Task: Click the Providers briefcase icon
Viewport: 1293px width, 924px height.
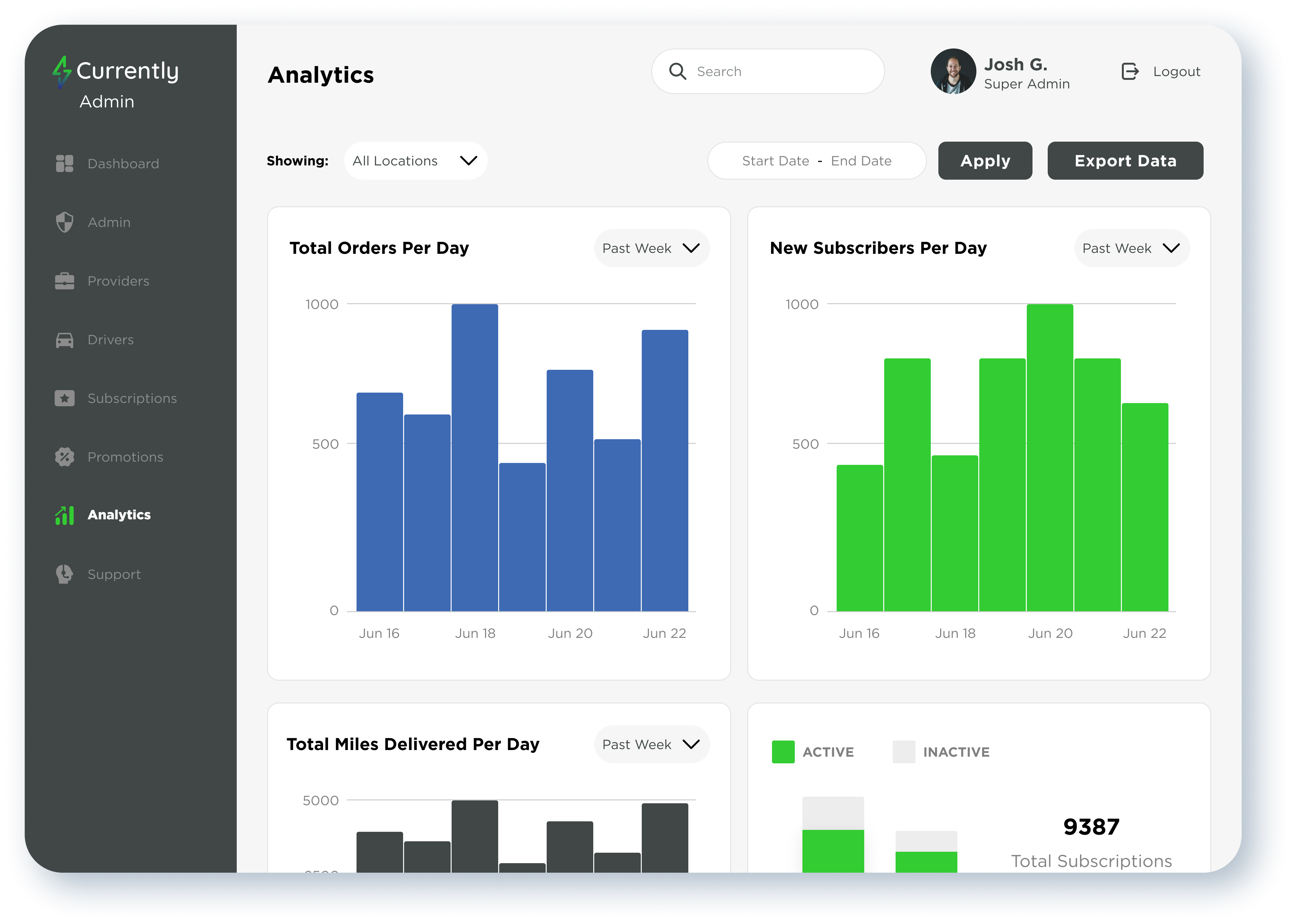Action: [64, 280]
